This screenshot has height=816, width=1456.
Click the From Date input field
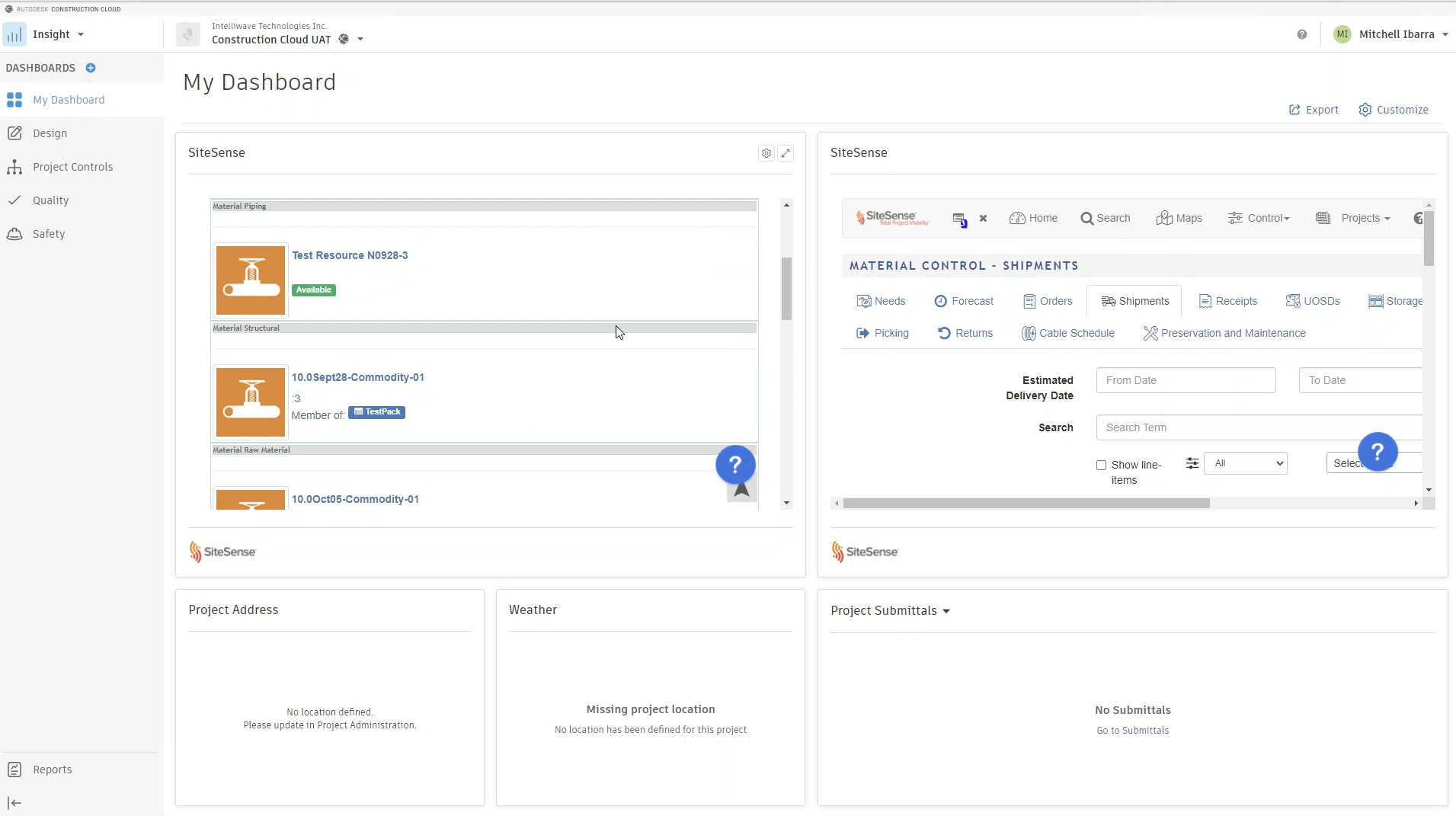click(1186, 380)
